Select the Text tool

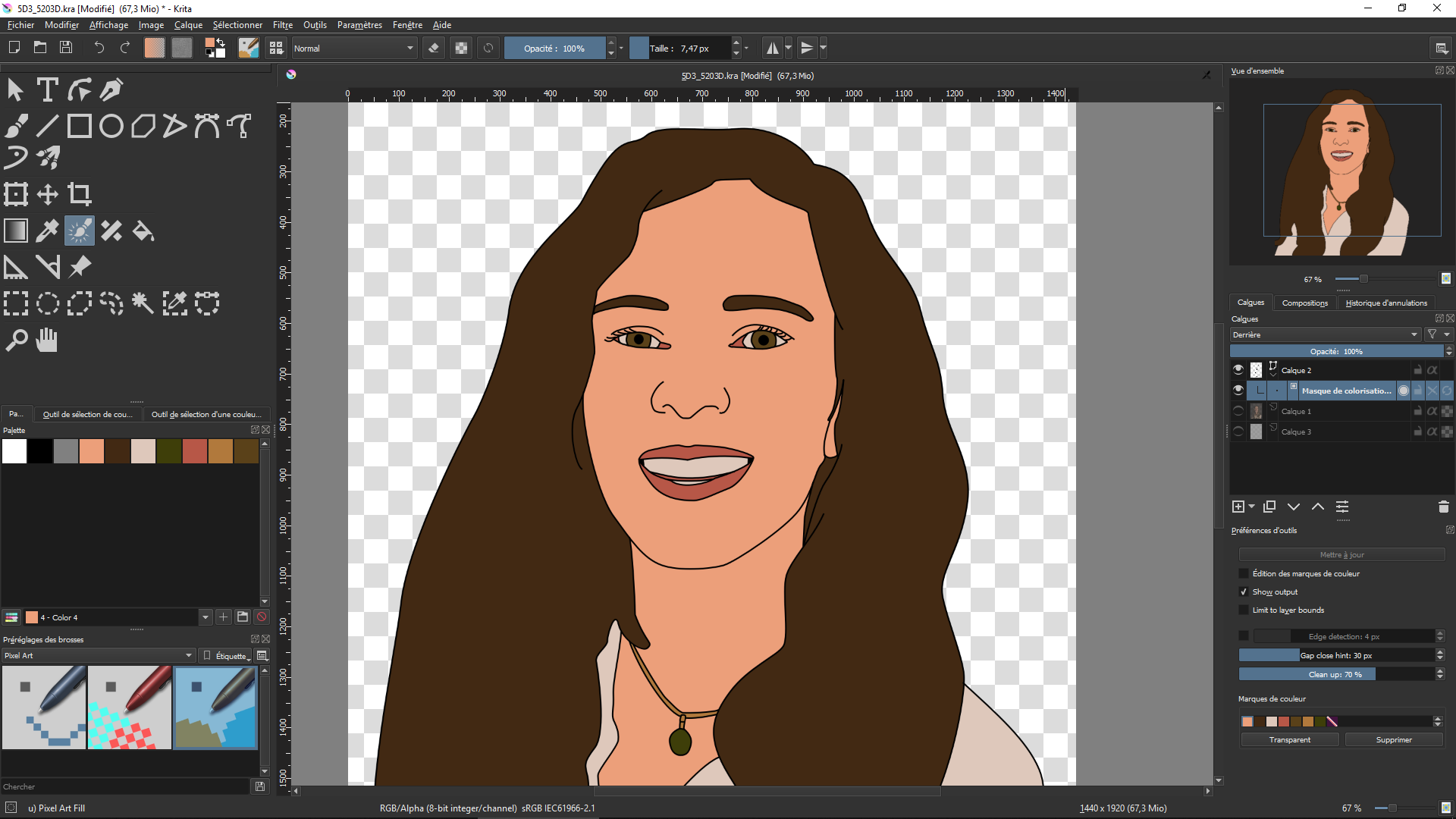click(48, 89)
